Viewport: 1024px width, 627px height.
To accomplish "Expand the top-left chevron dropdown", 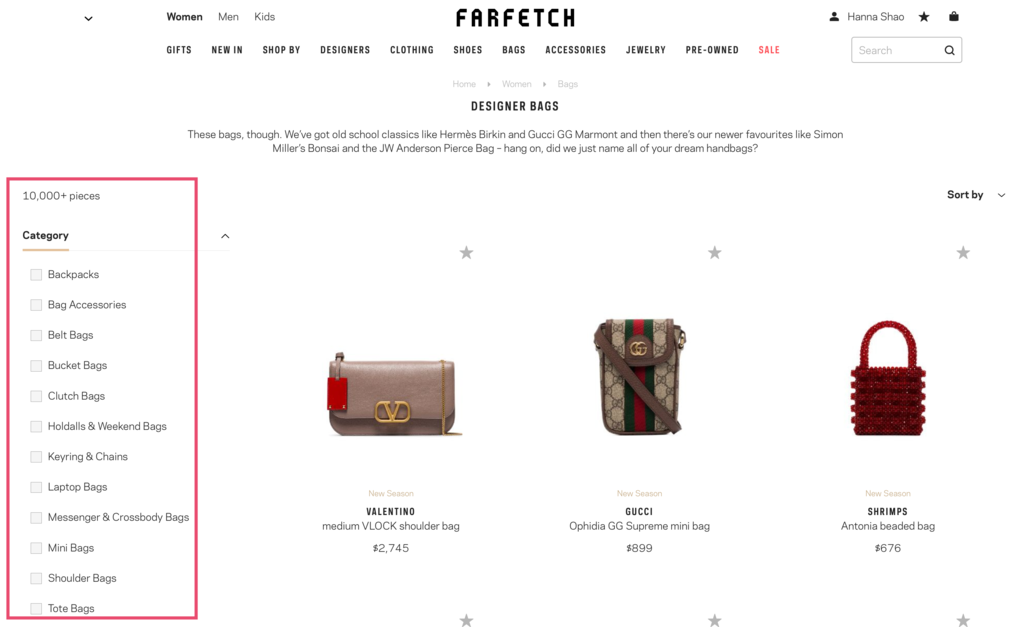I will (x=88, y=18).
